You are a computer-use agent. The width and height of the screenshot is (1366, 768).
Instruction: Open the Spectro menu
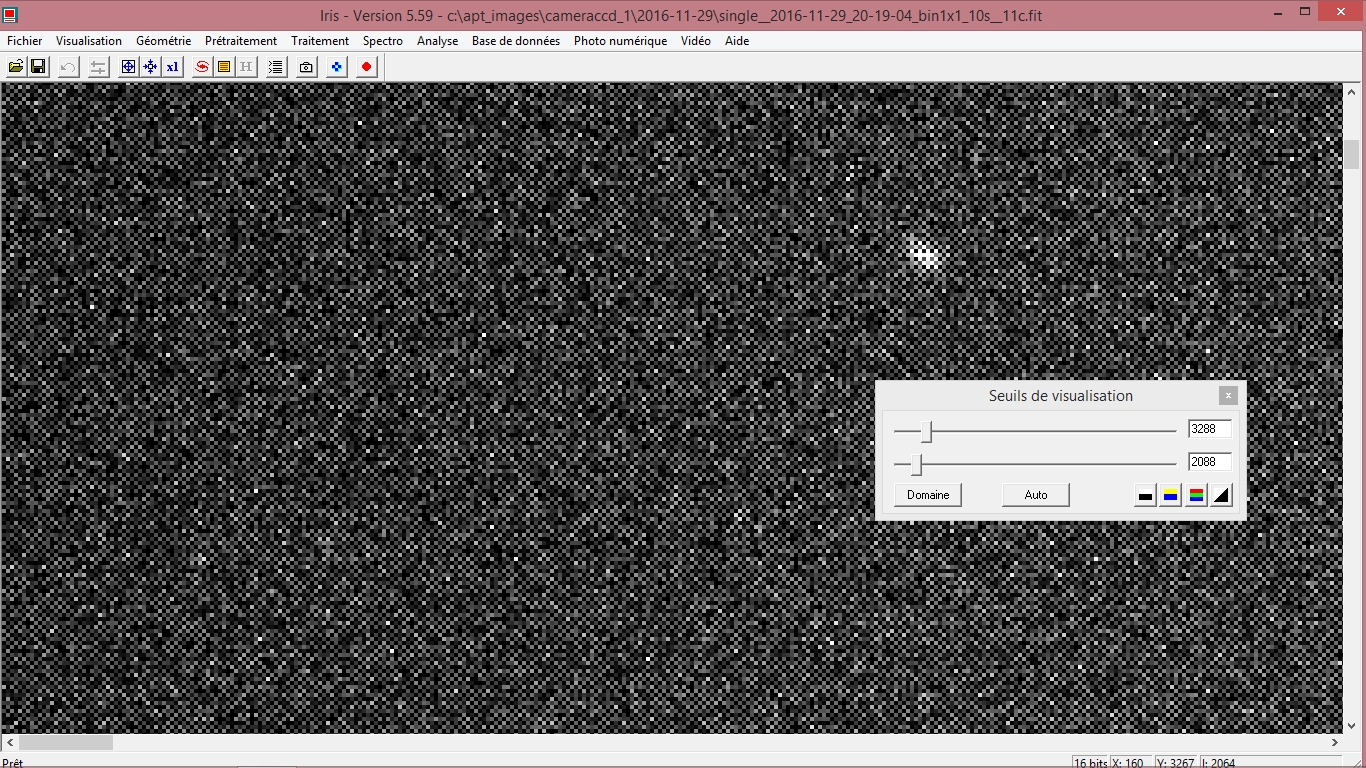(383, 41)
